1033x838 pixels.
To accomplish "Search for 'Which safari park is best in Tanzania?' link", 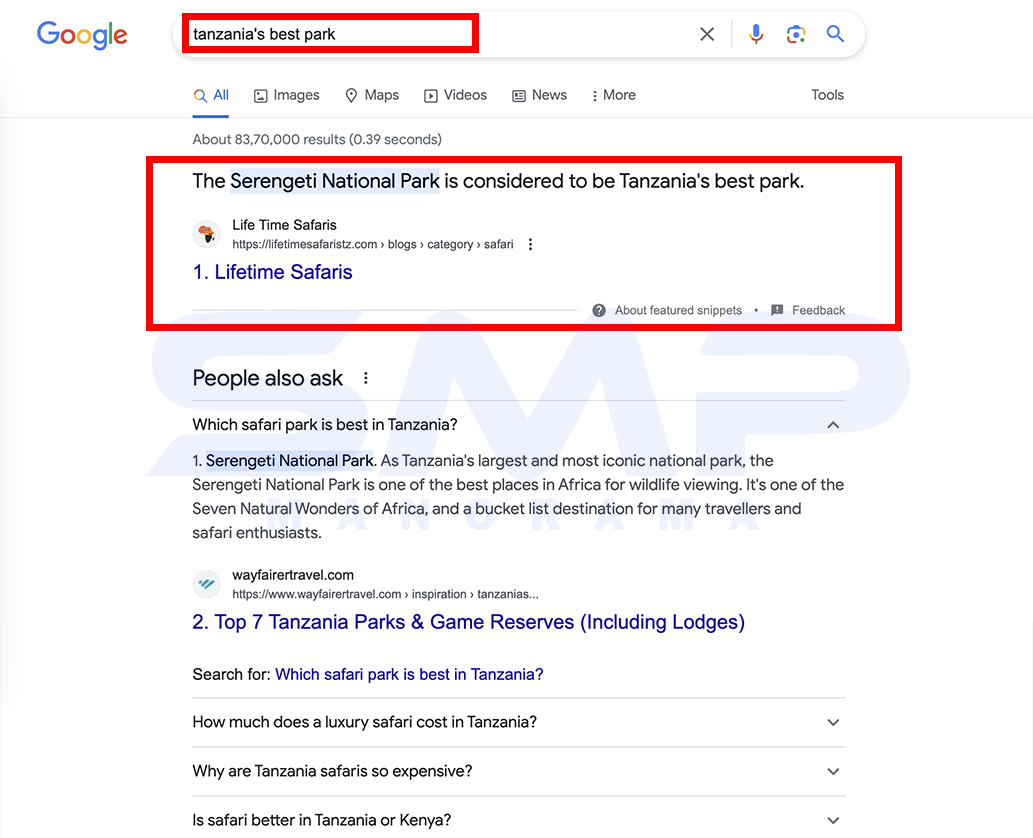I will coord(409,675).
